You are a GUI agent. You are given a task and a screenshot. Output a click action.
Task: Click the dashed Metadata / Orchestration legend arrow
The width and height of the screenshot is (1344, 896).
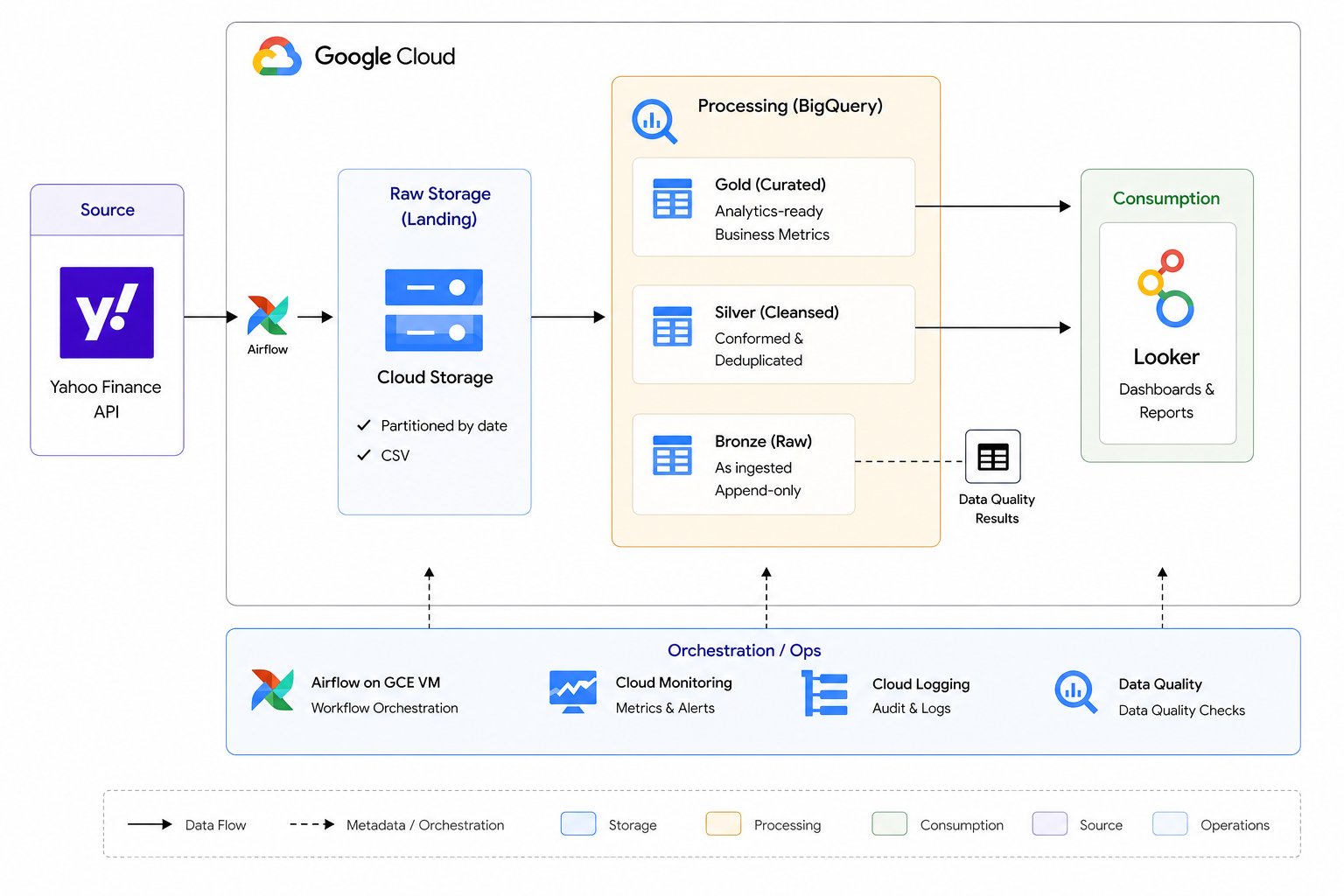coord(312,824)
